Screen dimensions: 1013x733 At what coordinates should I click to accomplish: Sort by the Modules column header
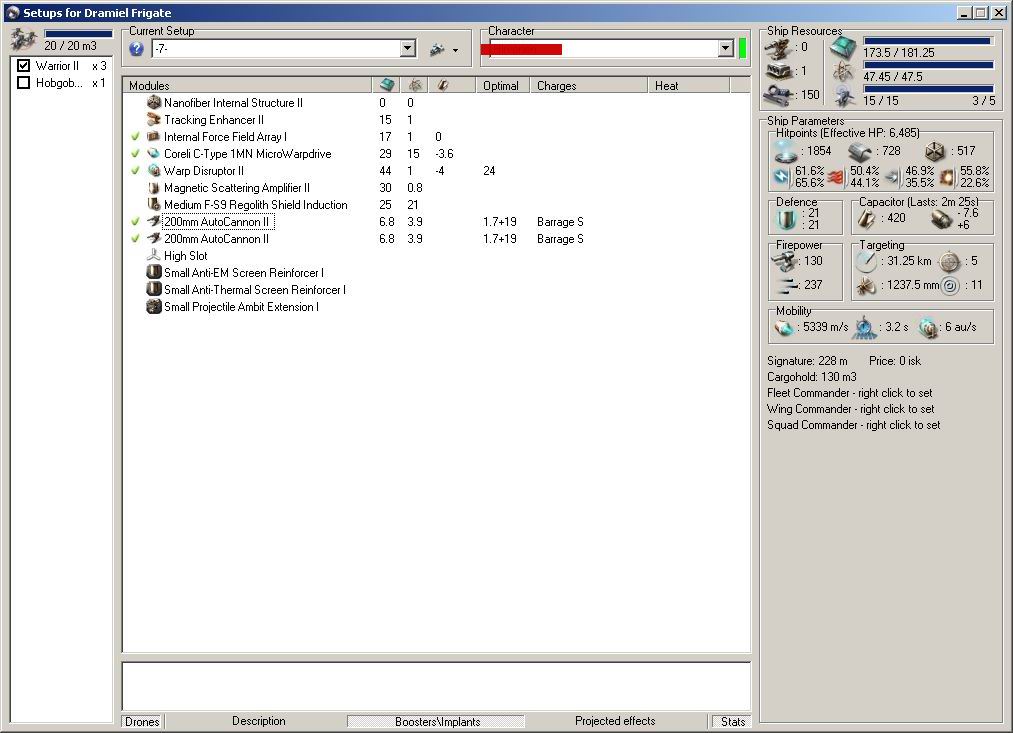(x=247, y=85)
